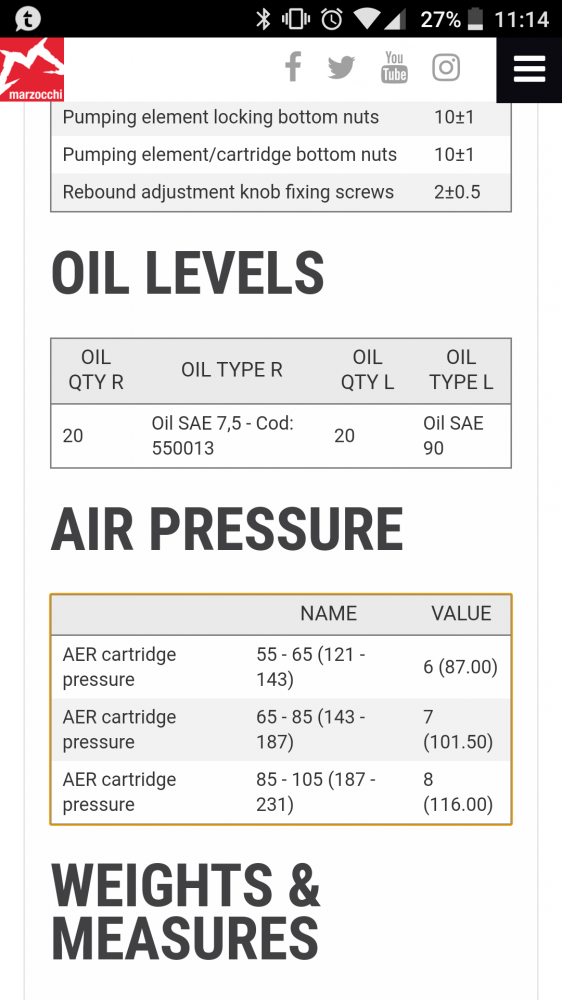Screen dimensions: 562x1000
Task: Open the Facebook page icon
Action: (x=293, y=67)
